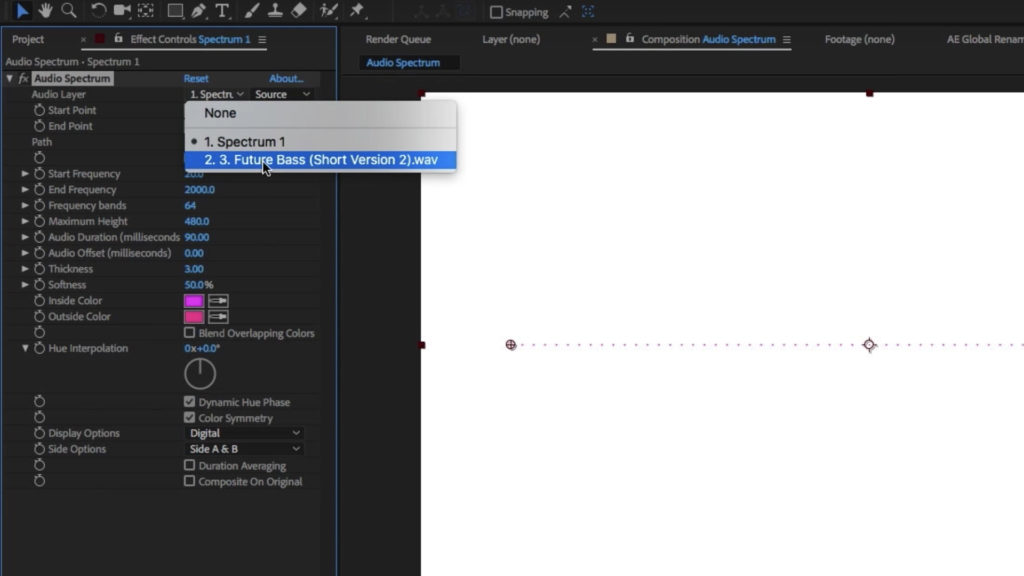Select the Roto Brush tool
1024x576 pixels.
click(328, 10)
